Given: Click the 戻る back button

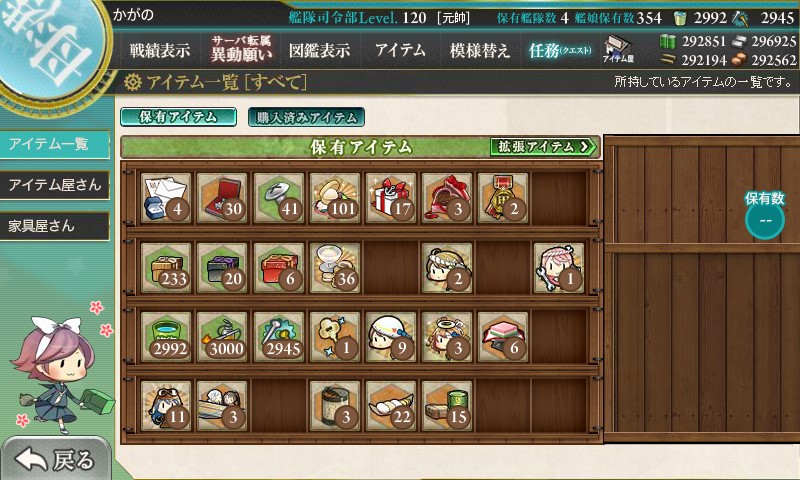Looking at the screenshot, I should point(56,459).
